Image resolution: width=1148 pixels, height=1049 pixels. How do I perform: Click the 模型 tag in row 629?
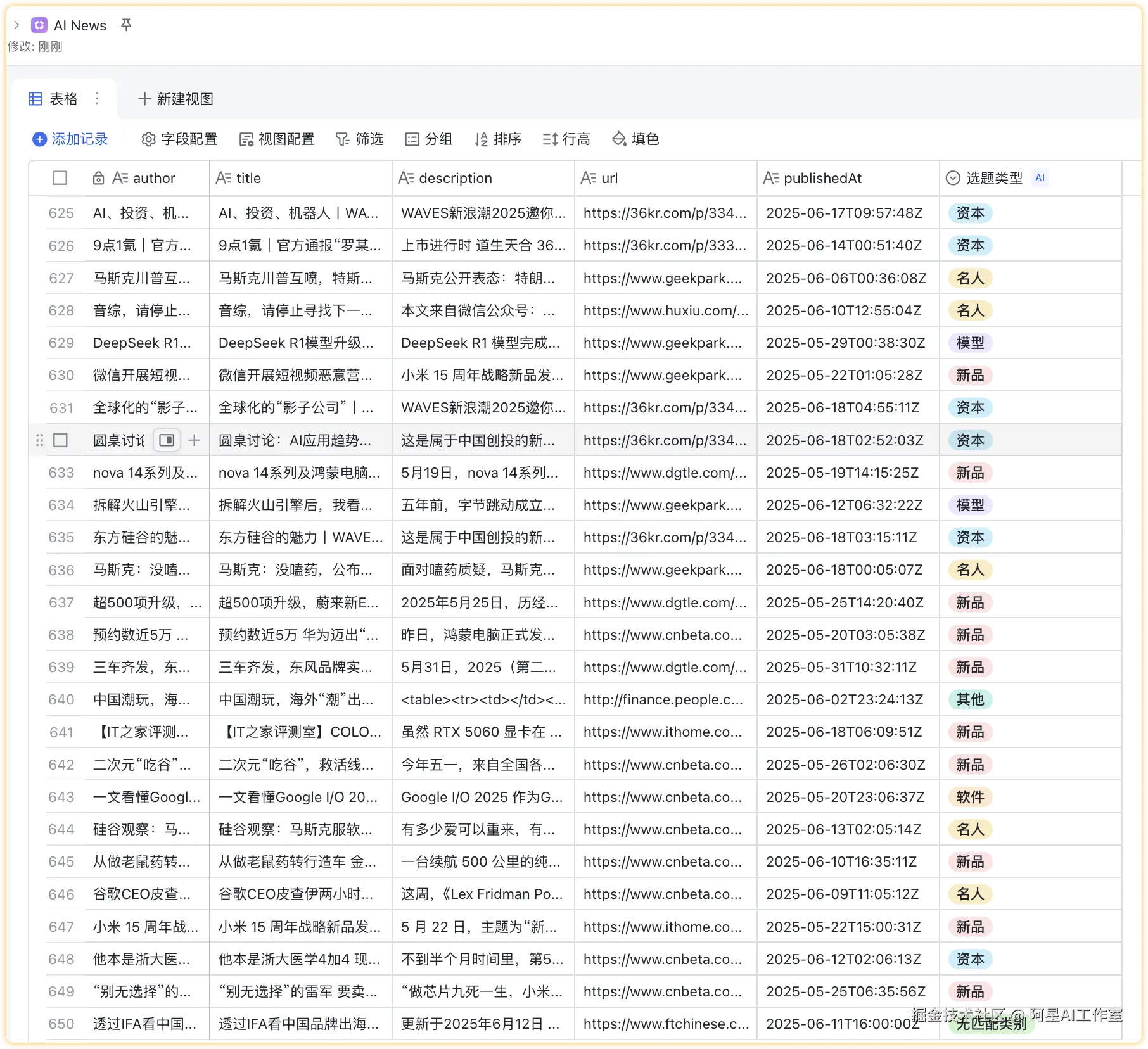click(970, 343)
